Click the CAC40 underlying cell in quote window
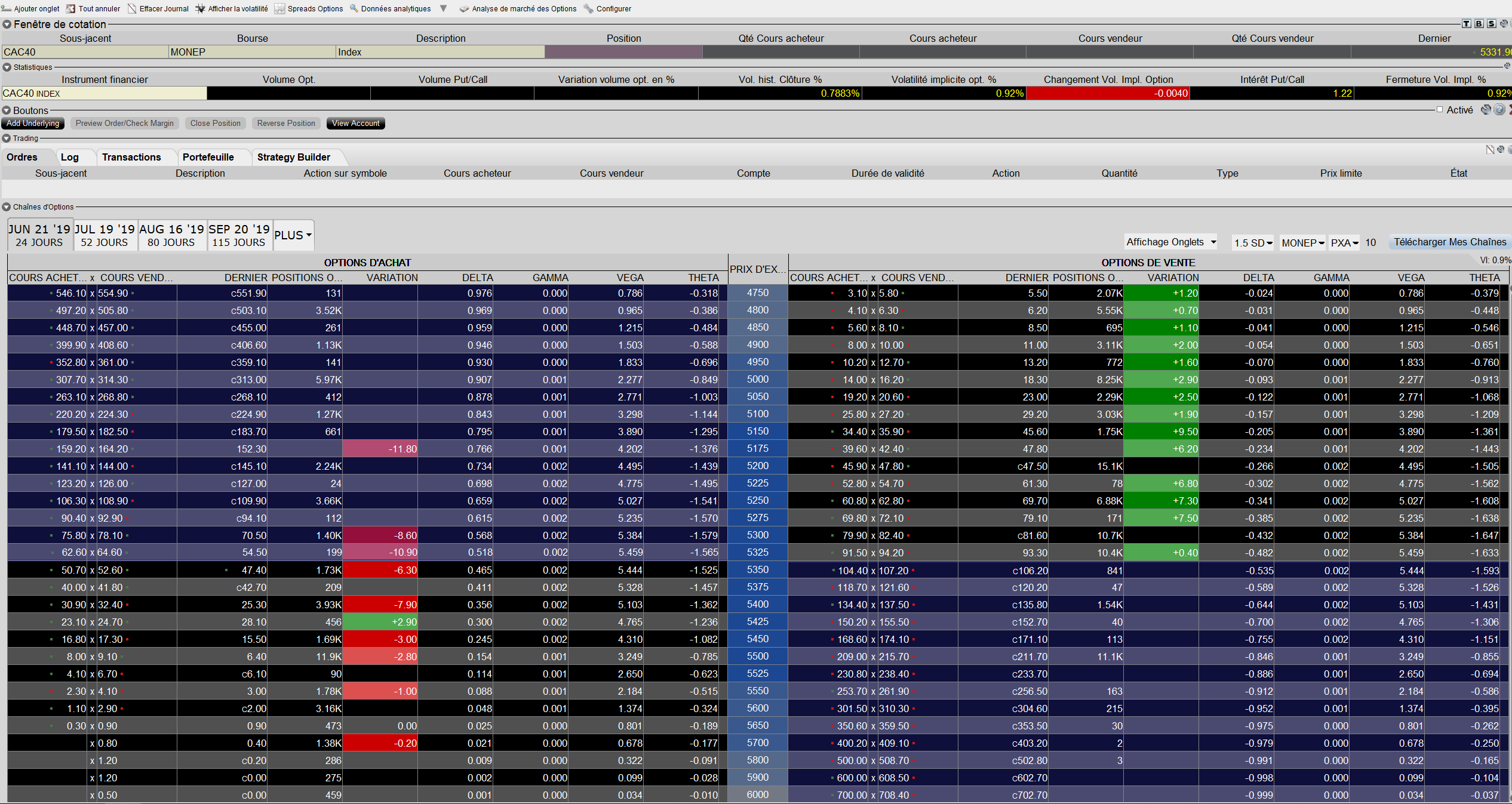Screen dimensions: 1512x804 [x=85, y=52]
